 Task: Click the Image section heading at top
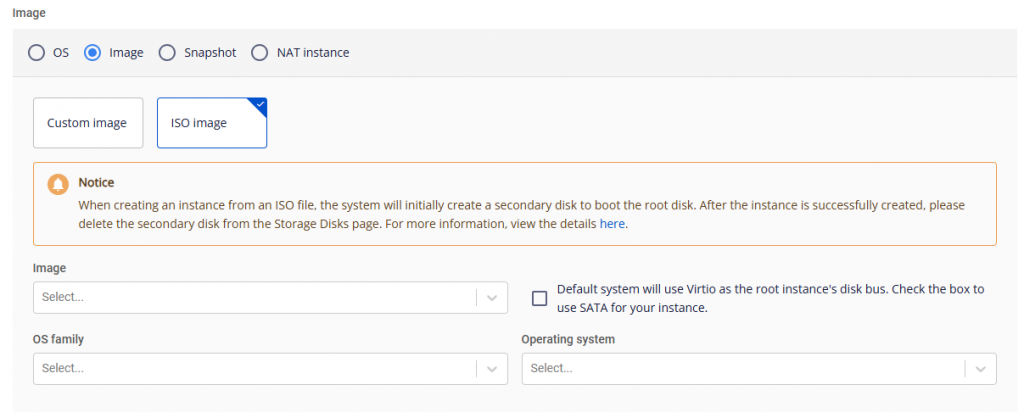pos(28,13)
